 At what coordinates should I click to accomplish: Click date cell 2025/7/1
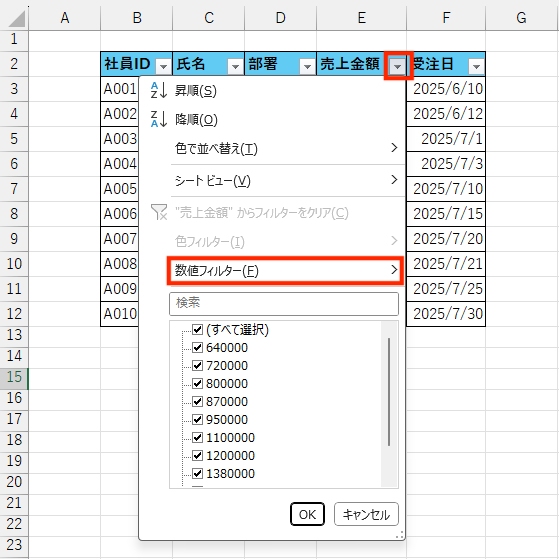coord(446,139)
